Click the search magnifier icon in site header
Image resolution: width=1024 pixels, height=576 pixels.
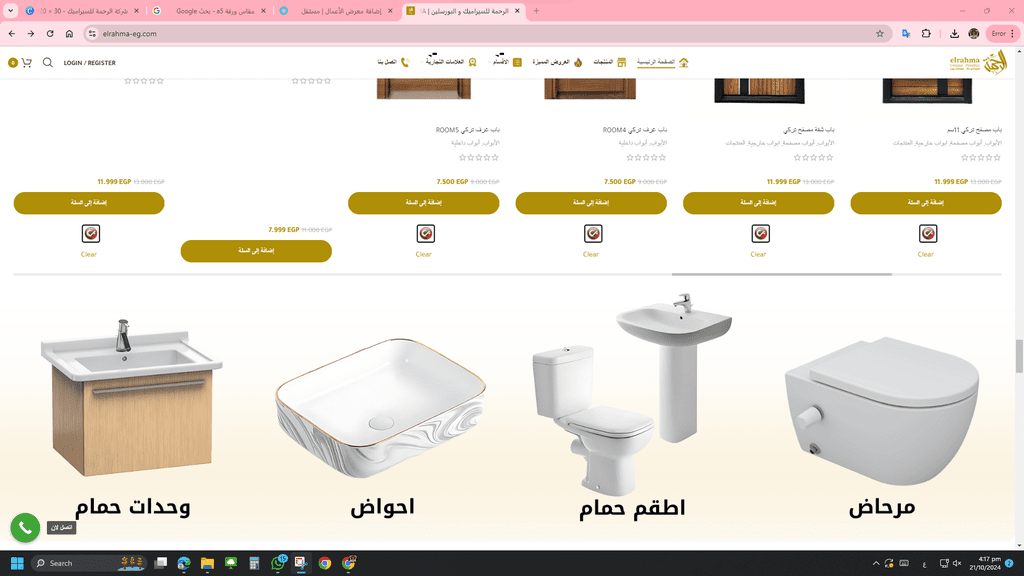click(x=48, y=63)
